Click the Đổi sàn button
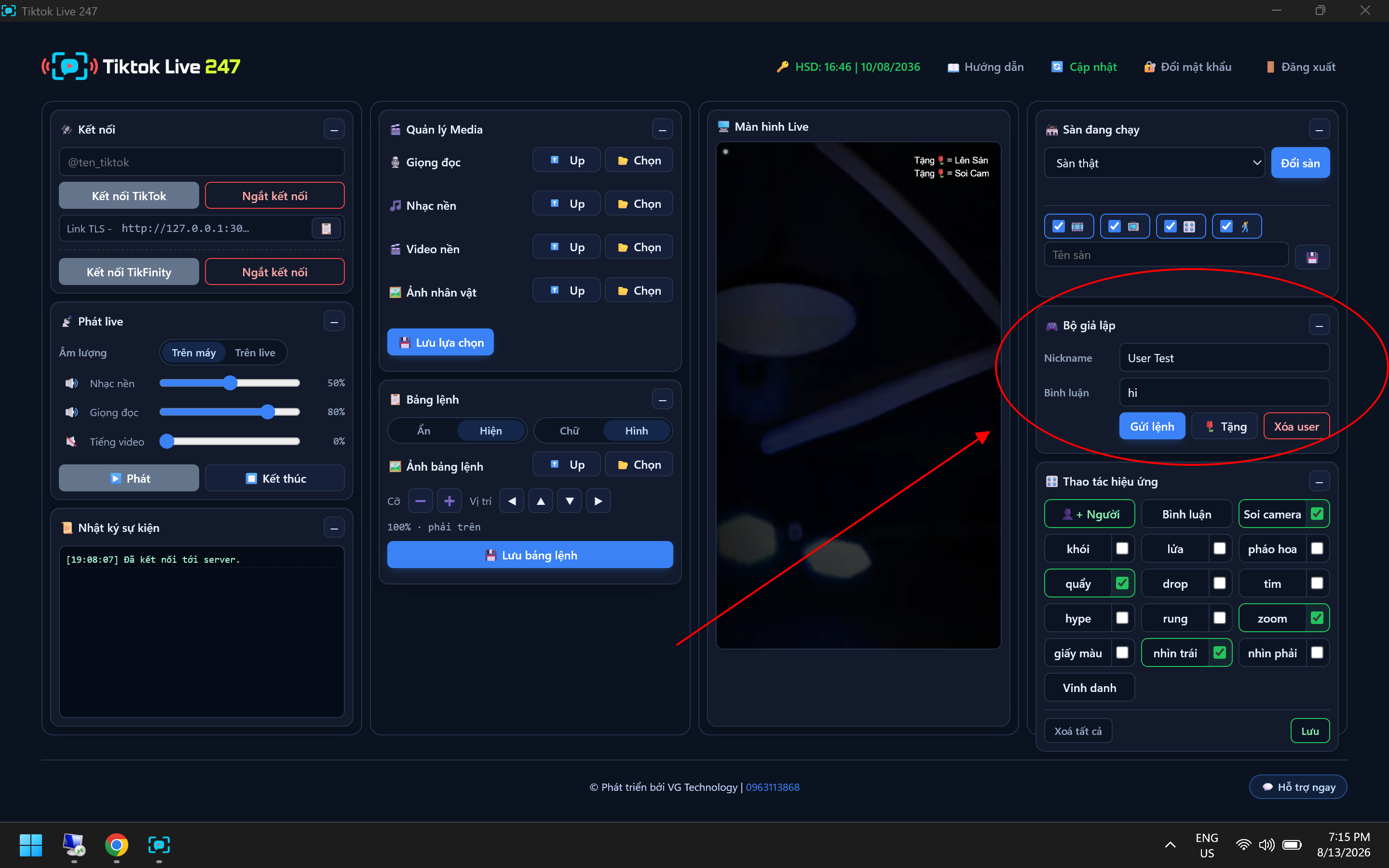This screenshot has height=868, width=1389. (1300, 163)
